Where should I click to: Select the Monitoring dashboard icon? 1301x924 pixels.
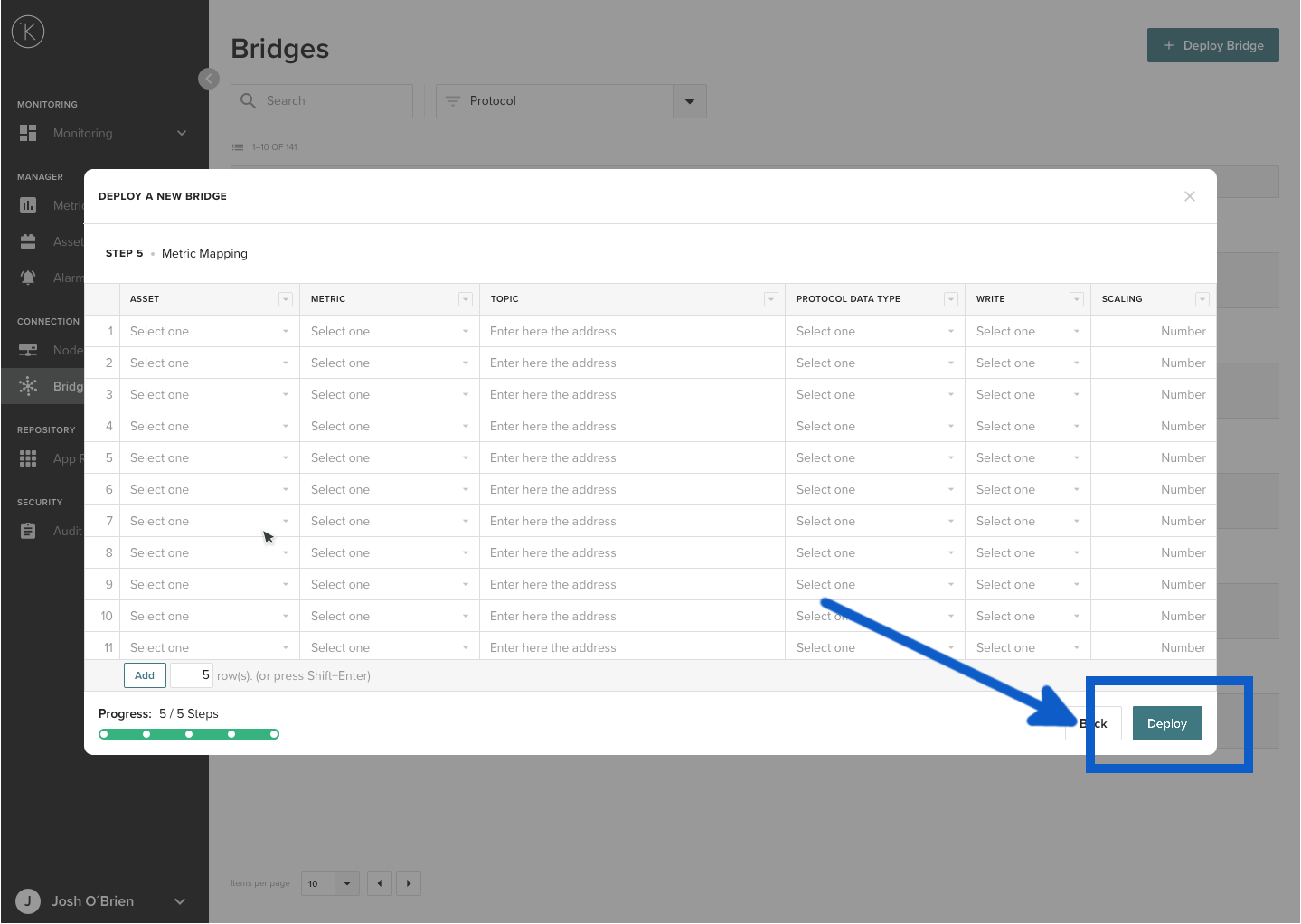pos(27,133)
